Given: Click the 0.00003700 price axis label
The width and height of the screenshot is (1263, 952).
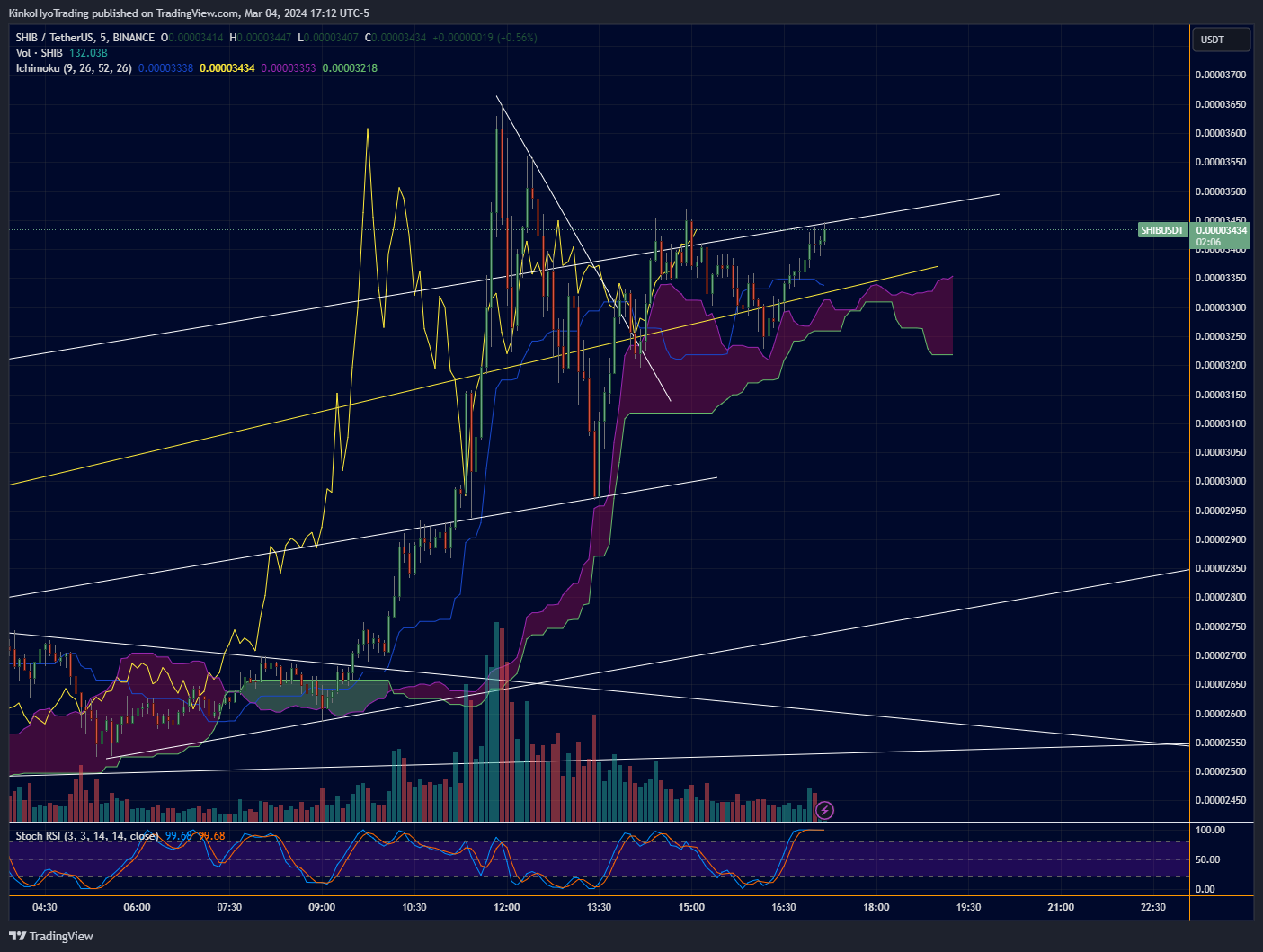Looking at the screenshot, I should tap(1221, 76).
